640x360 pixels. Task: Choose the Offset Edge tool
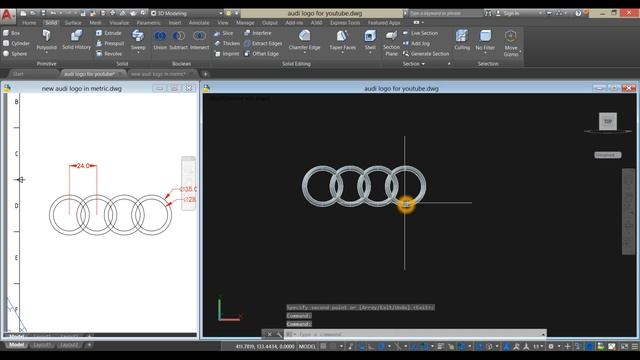262,53
